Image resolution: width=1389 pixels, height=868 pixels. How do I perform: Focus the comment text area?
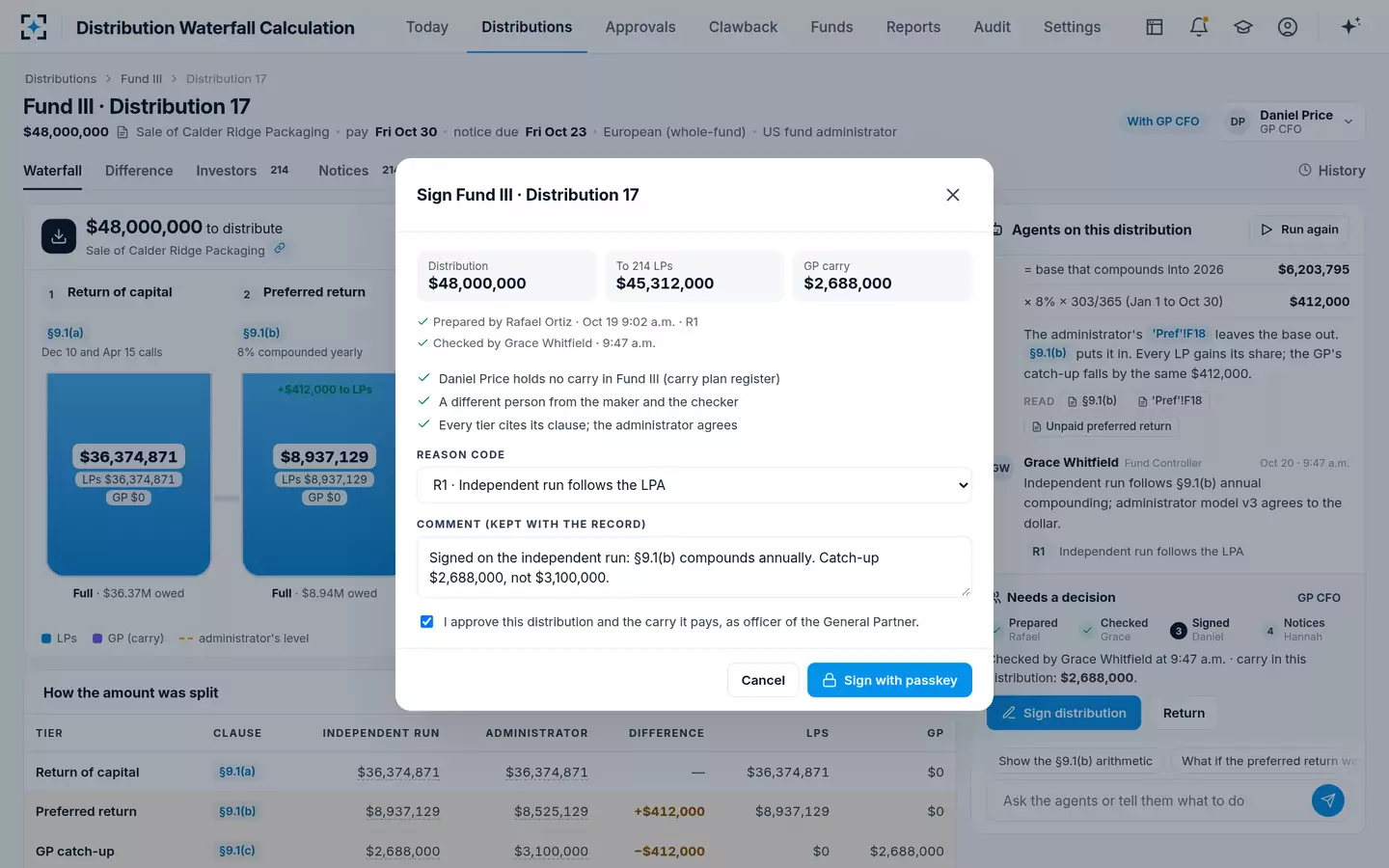[x=694, y=567]
